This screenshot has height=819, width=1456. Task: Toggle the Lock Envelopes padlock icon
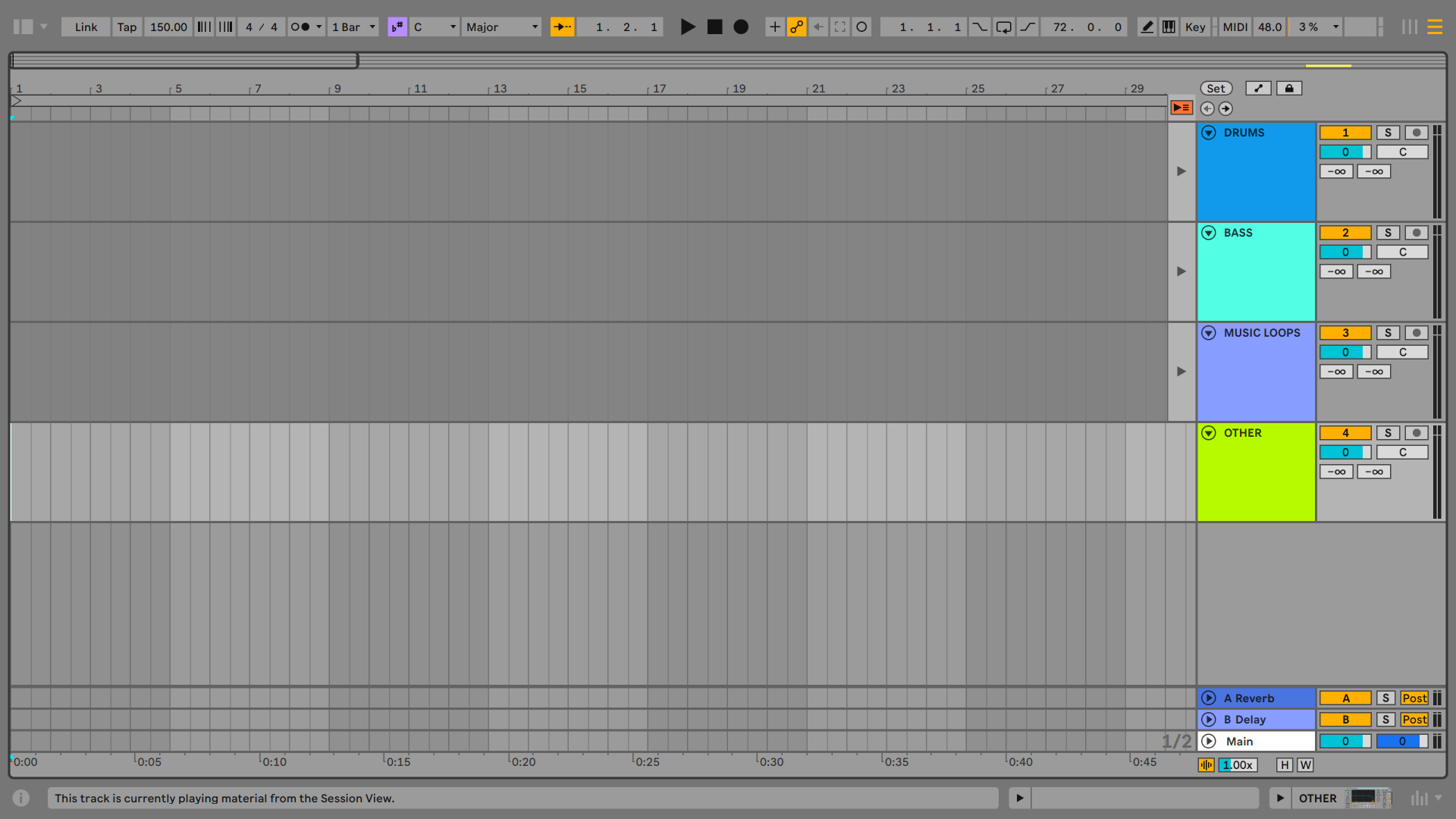coord(1288,88)
